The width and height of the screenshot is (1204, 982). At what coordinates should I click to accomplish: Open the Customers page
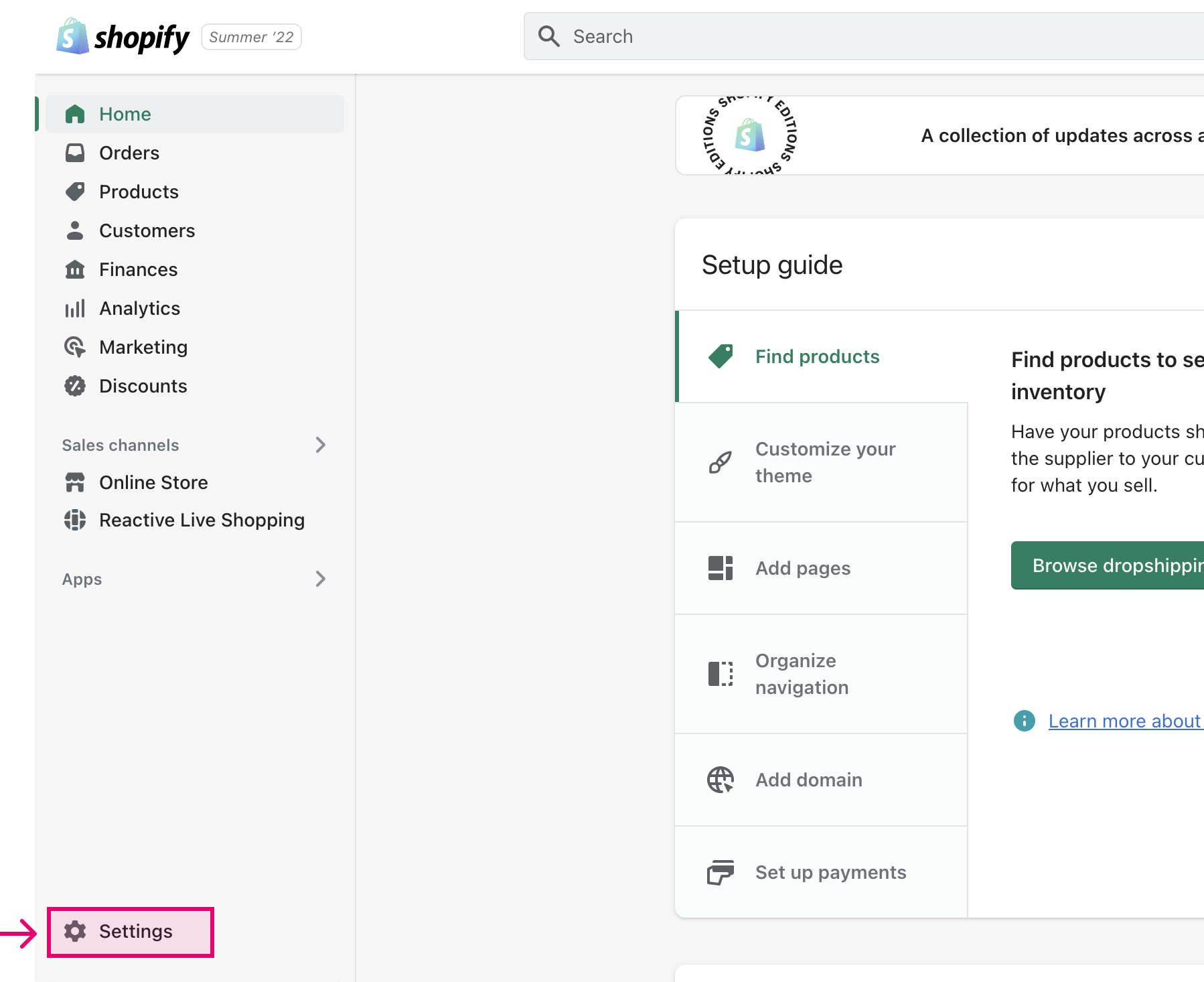194,230
